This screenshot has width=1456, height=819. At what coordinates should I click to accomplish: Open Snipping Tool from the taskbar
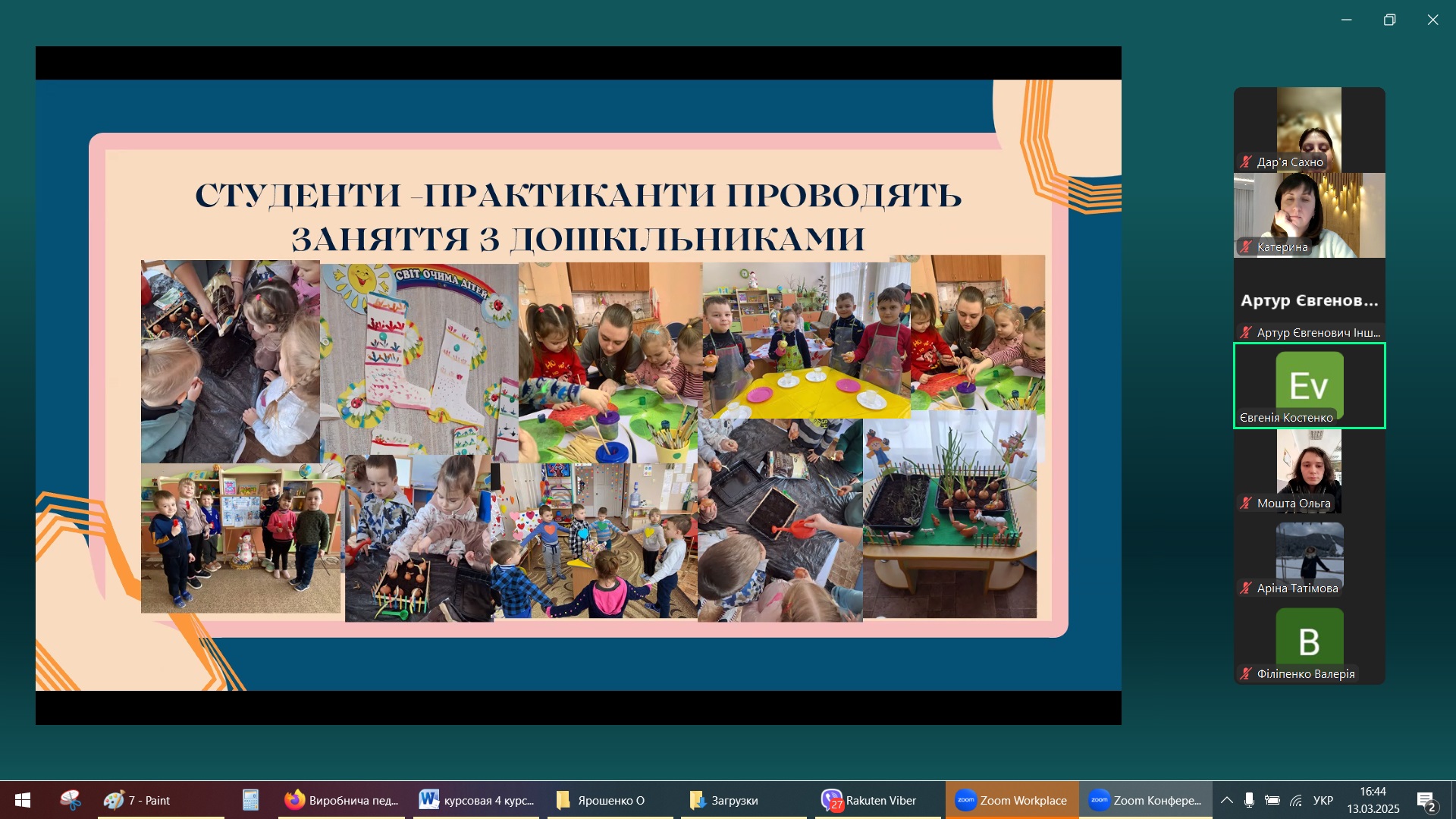click(71, 800)
